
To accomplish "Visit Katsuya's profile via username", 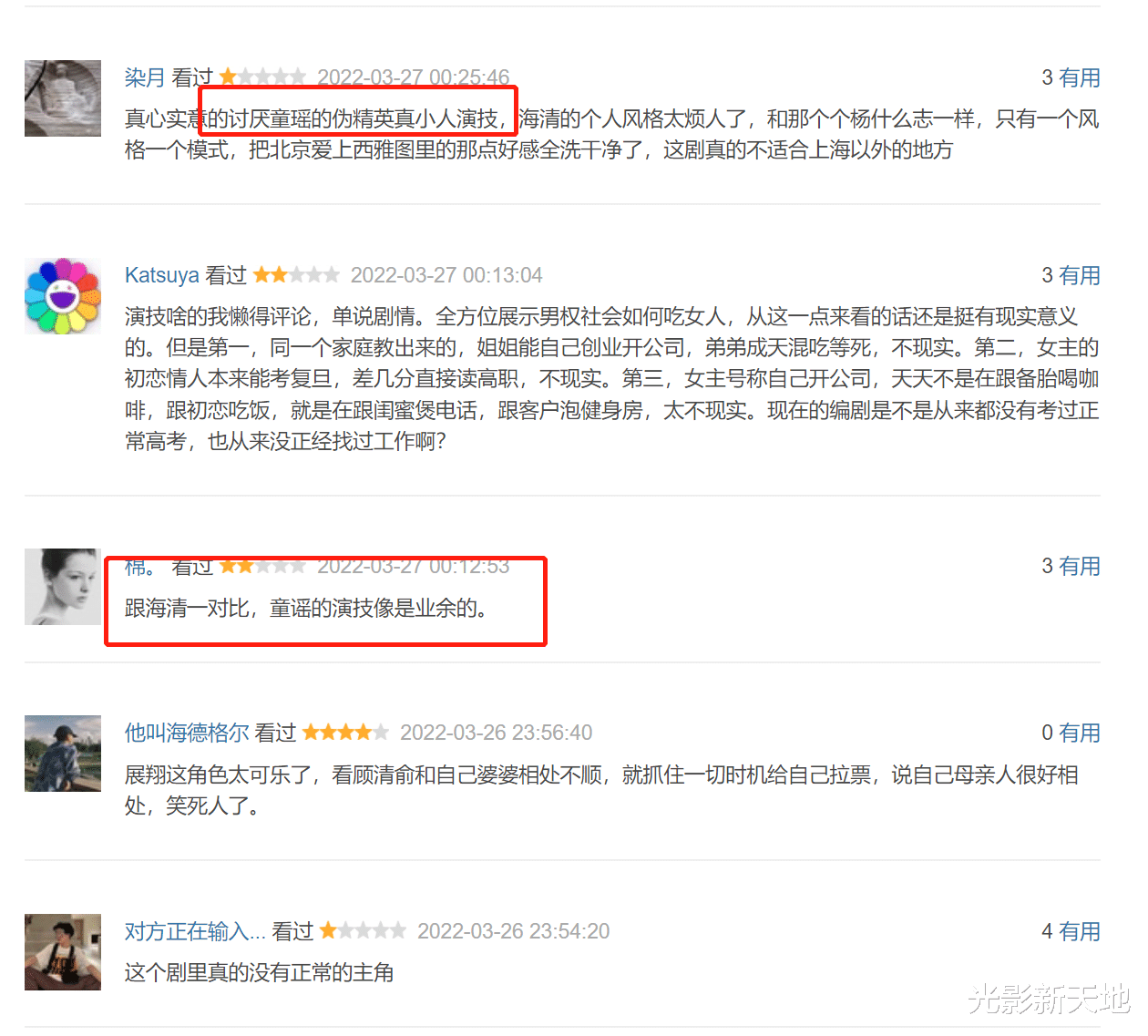I will tap(162, 275).
